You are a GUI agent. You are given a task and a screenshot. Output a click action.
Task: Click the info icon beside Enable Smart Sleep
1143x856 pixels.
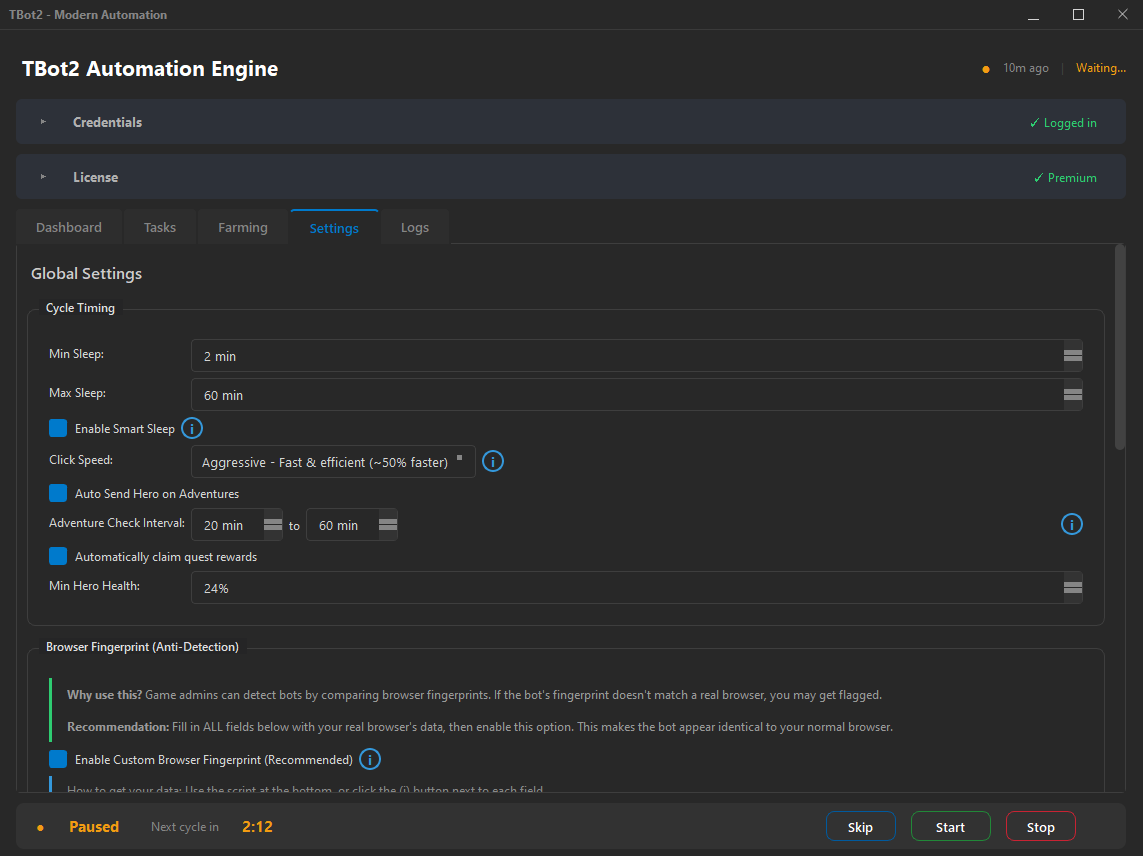[x=192, y=428]
